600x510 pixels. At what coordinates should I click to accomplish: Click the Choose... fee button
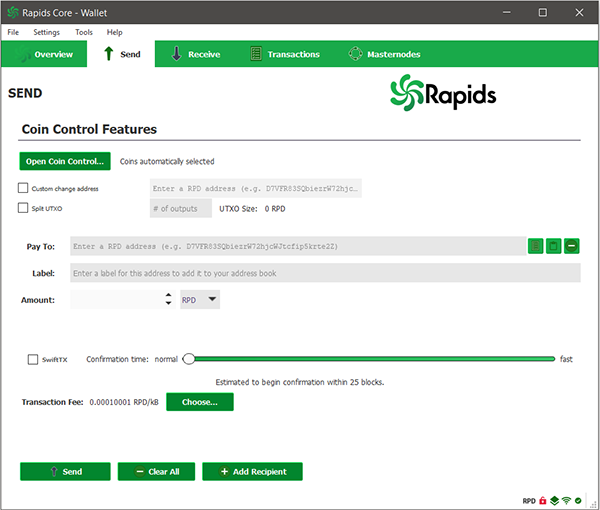pyautogui.click(x=200, y=402)
